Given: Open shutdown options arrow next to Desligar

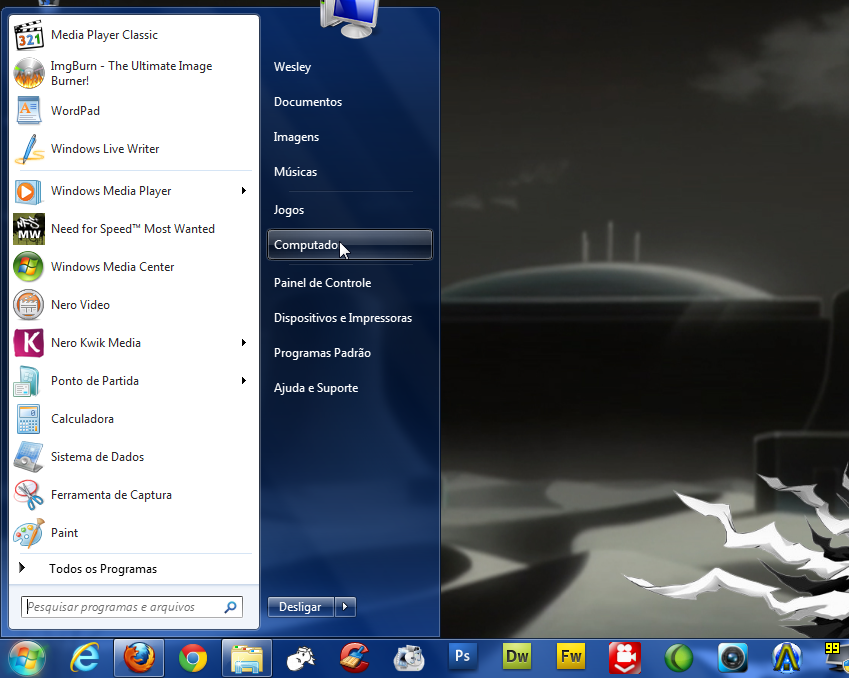Looking at the screenshot, I should [x=345, y=607].
